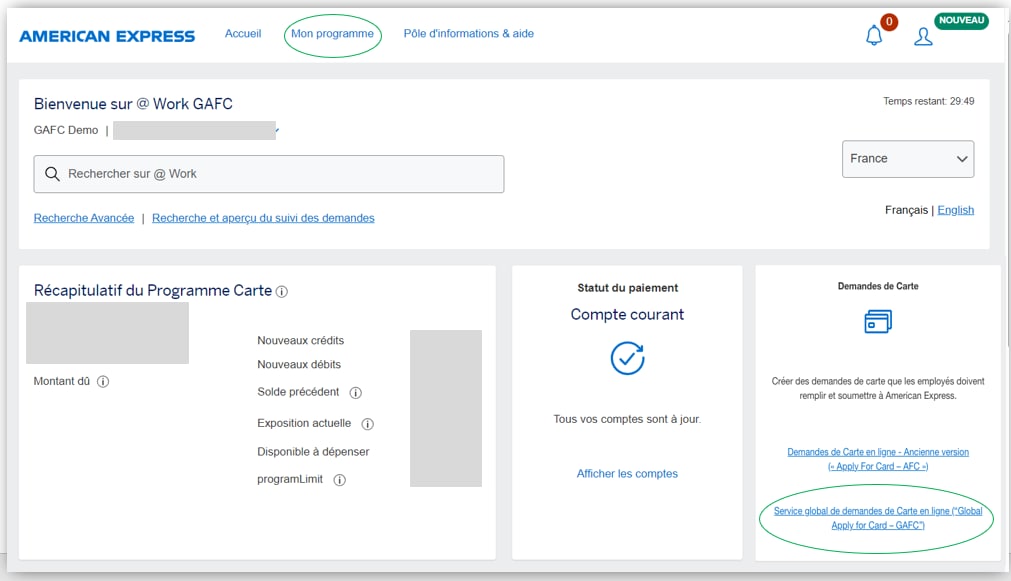Open the France country dropdown
This screenshot has width=1011, height=581.
click(x=907, y=159)
